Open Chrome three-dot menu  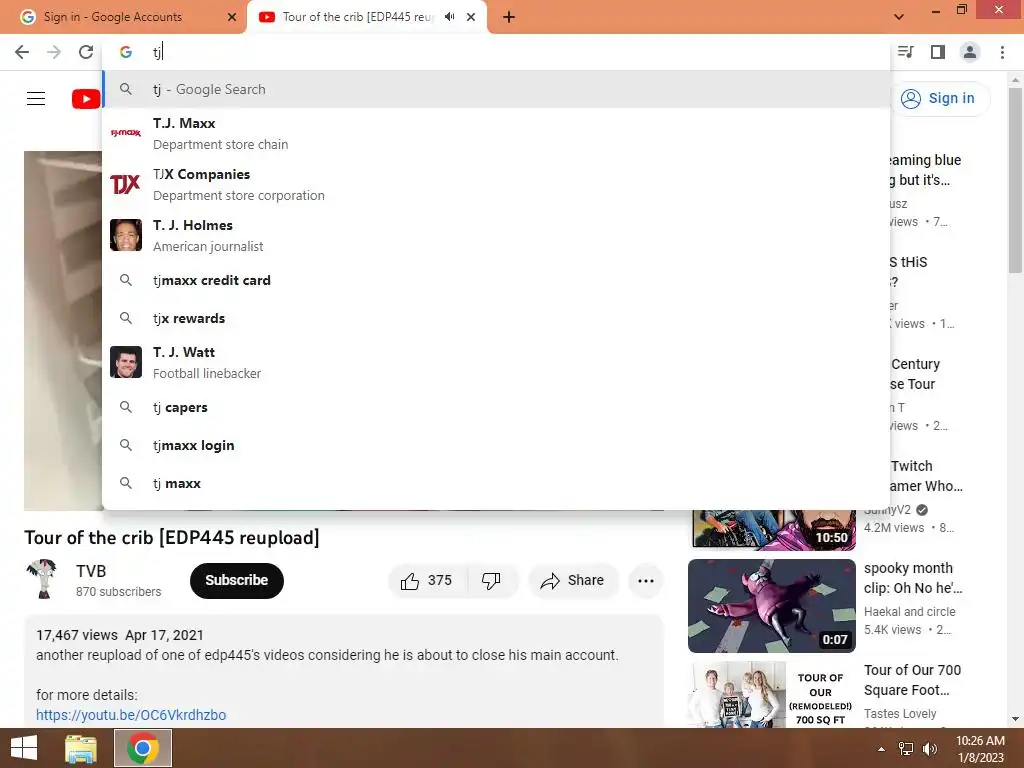[1002, 52]
